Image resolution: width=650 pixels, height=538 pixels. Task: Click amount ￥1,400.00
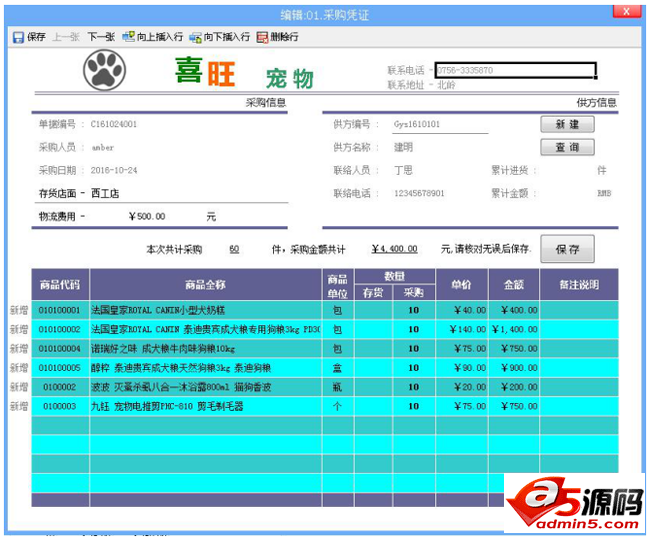515,329
